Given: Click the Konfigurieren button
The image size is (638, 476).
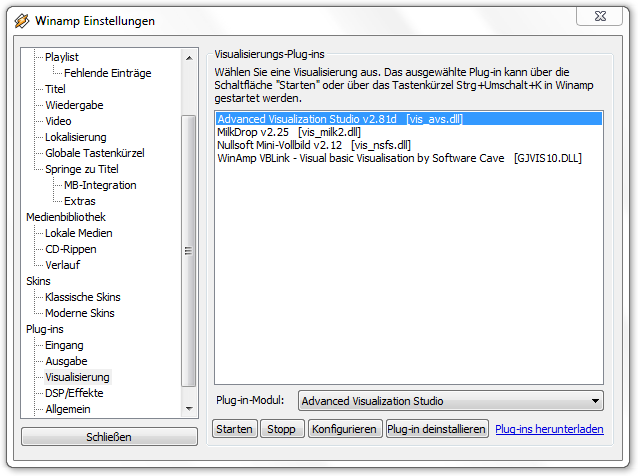Looking at the screenshot, I should click(344, 429).
